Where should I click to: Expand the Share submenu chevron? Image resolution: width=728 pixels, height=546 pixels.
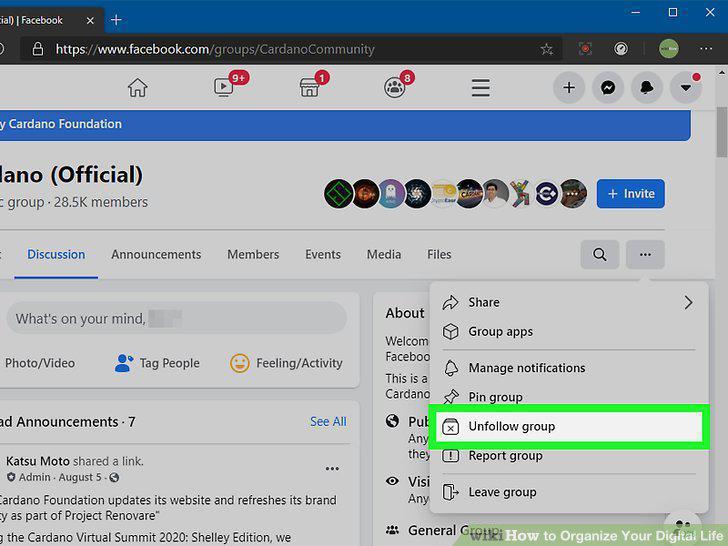point(688,303)
